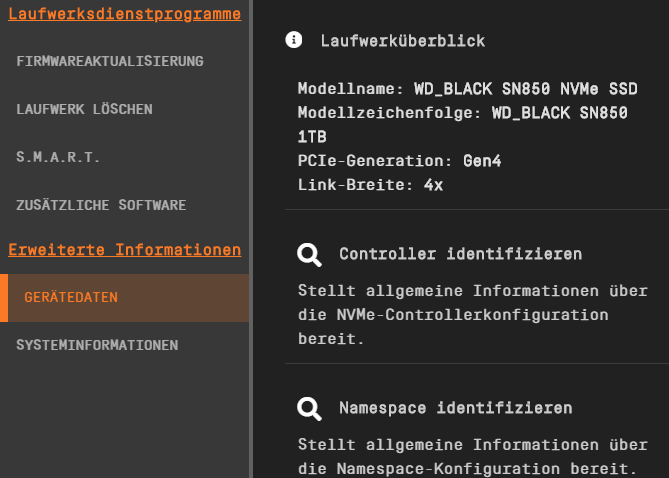The height and width of the screenshot is (478, 669).
Task: Open the Erweiterte Informationen section link
Action: [x=125, y=250]
